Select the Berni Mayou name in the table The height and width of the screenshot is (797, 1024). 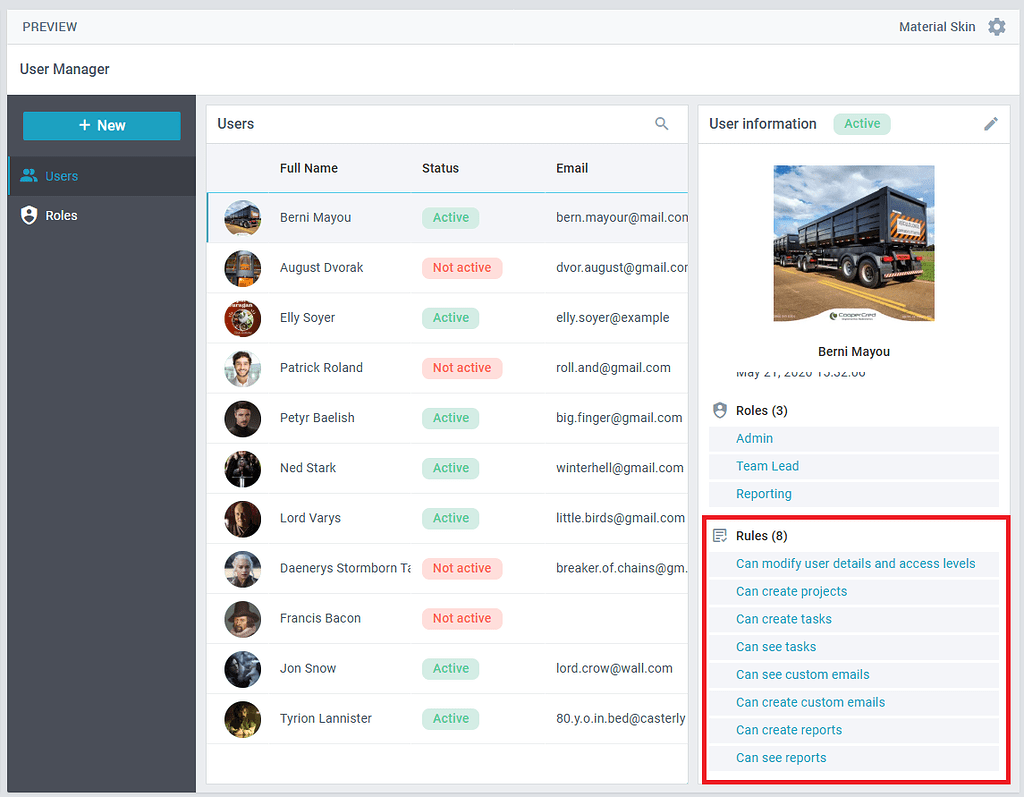click(315, 218)
